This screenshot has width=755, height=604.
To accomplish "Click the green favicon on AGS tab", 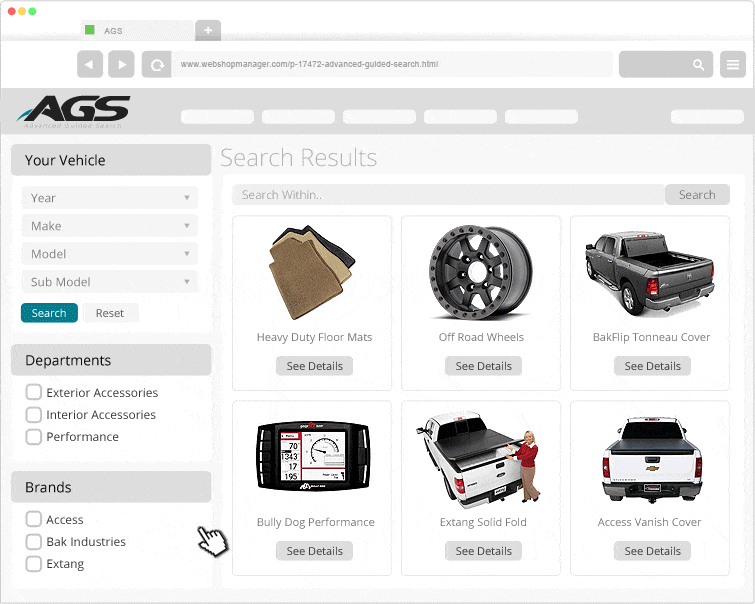I will click(90, 31).
